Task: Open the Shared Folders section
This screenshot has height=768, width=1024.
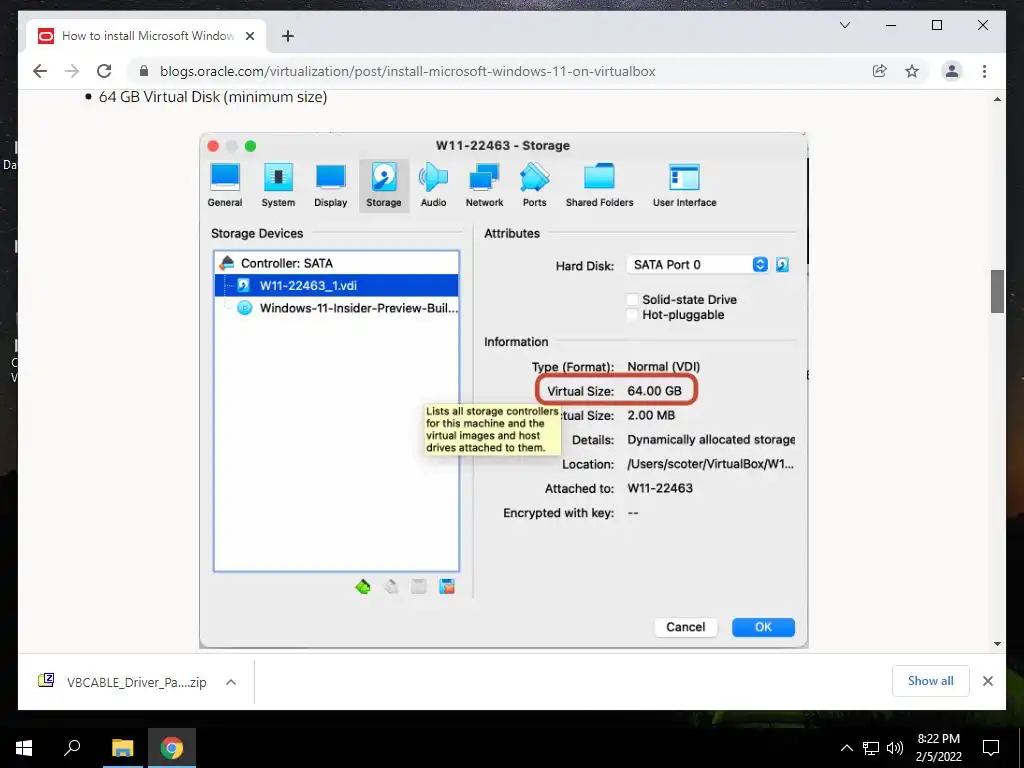Action: click(600, 185)
